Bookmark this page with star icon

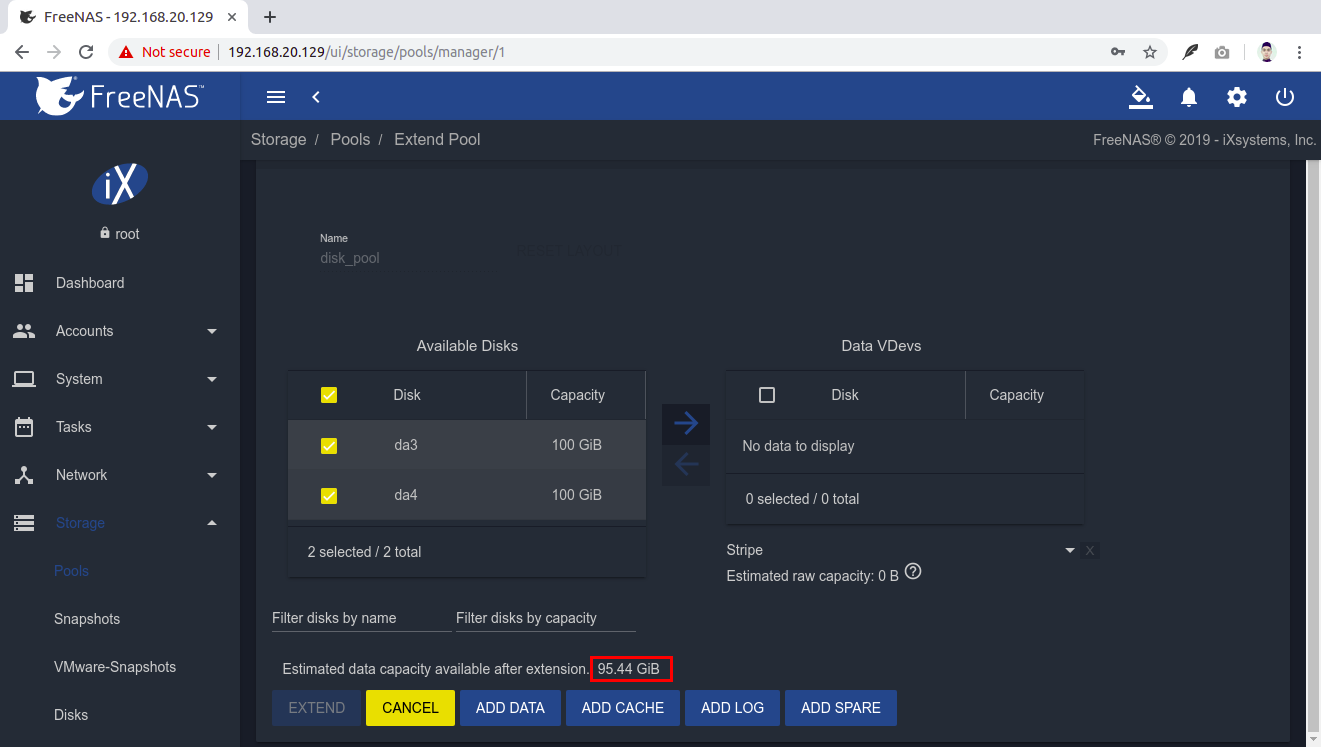pyautogui.click(x=1150, y=52)
